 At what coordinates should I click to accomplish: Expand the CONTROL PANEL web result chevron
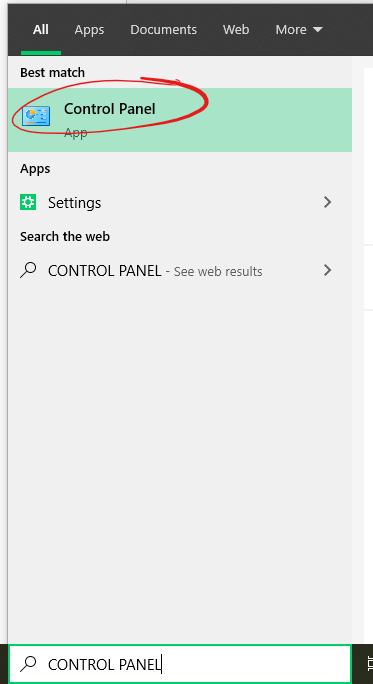tap(328, 270)
